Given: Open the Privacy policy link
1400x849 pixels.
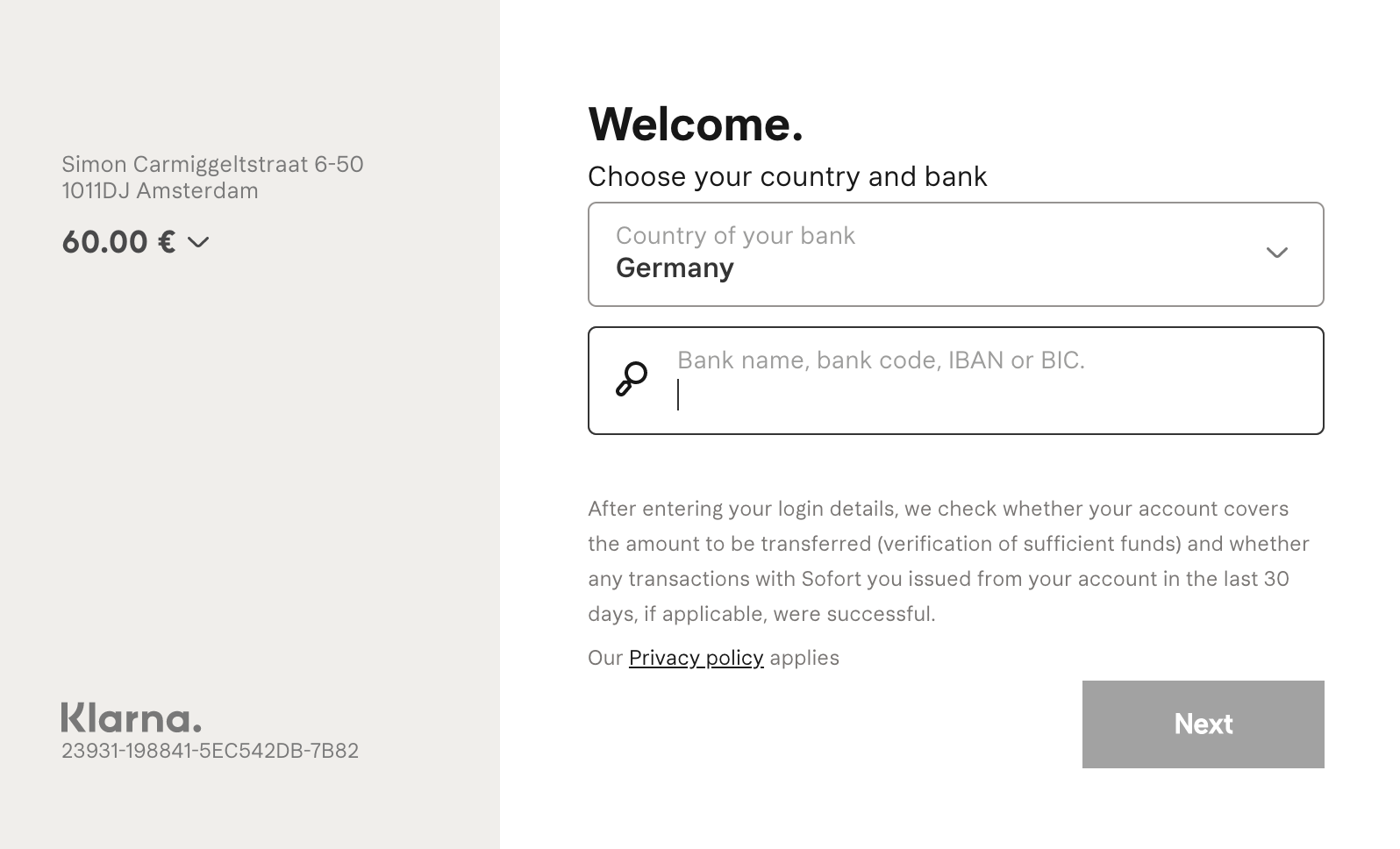Looking at the screenshot, I should 696,658.
